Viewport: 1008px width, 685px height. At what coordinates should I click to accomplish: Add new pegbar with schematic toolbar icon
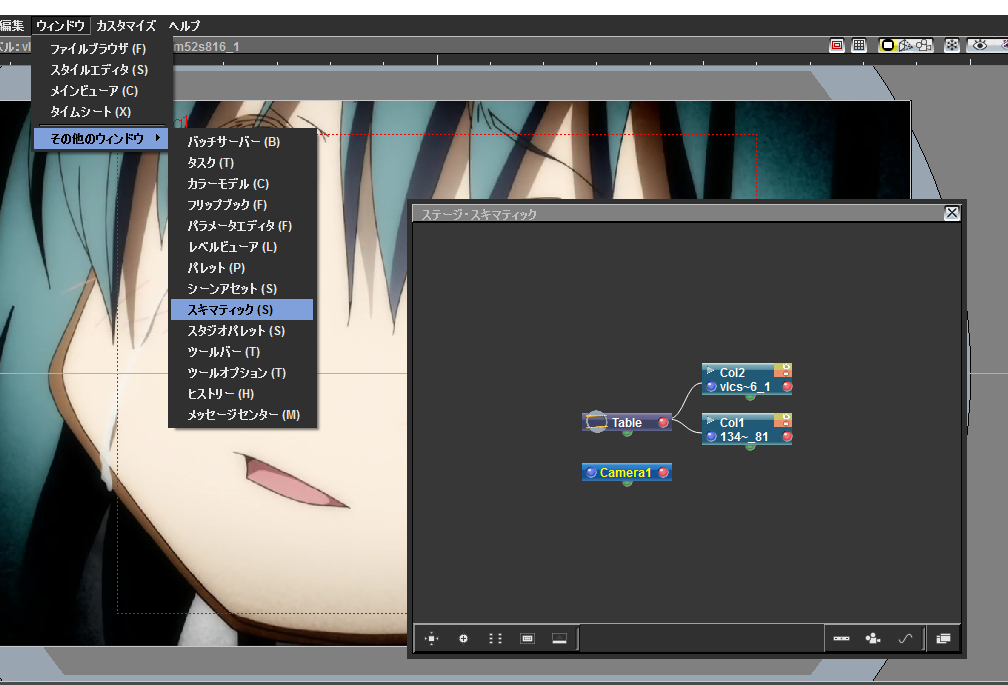(841, 638)
